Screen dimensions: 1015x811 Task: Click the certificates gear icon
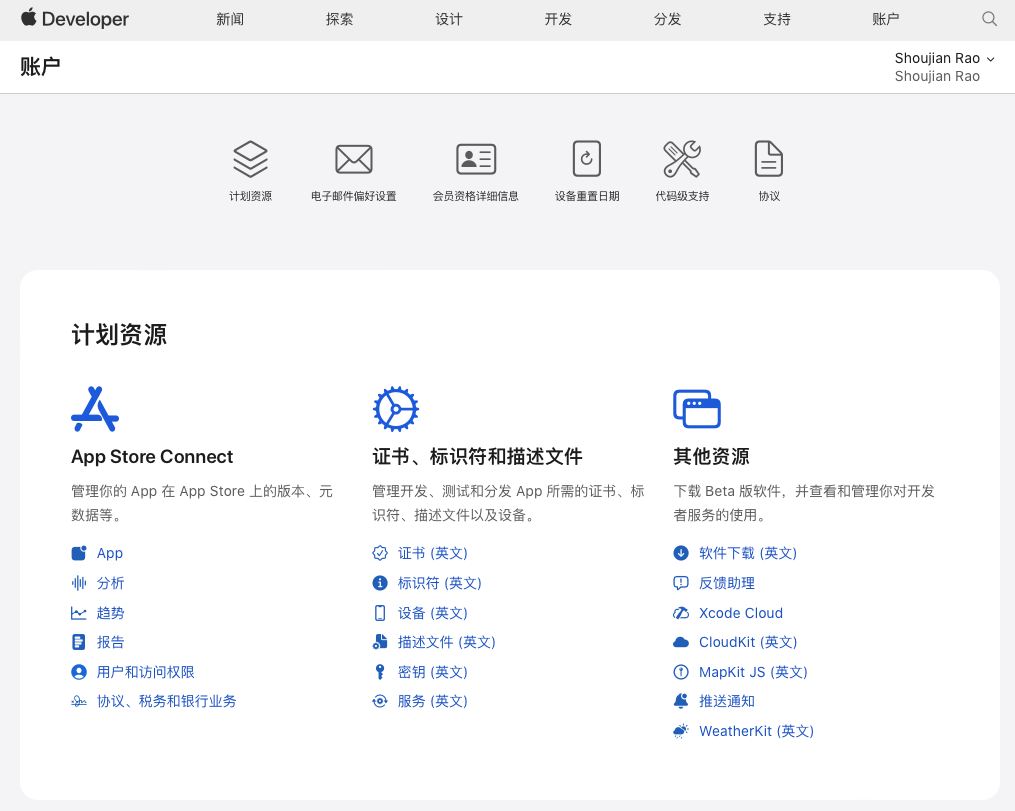tap(395, 408)
